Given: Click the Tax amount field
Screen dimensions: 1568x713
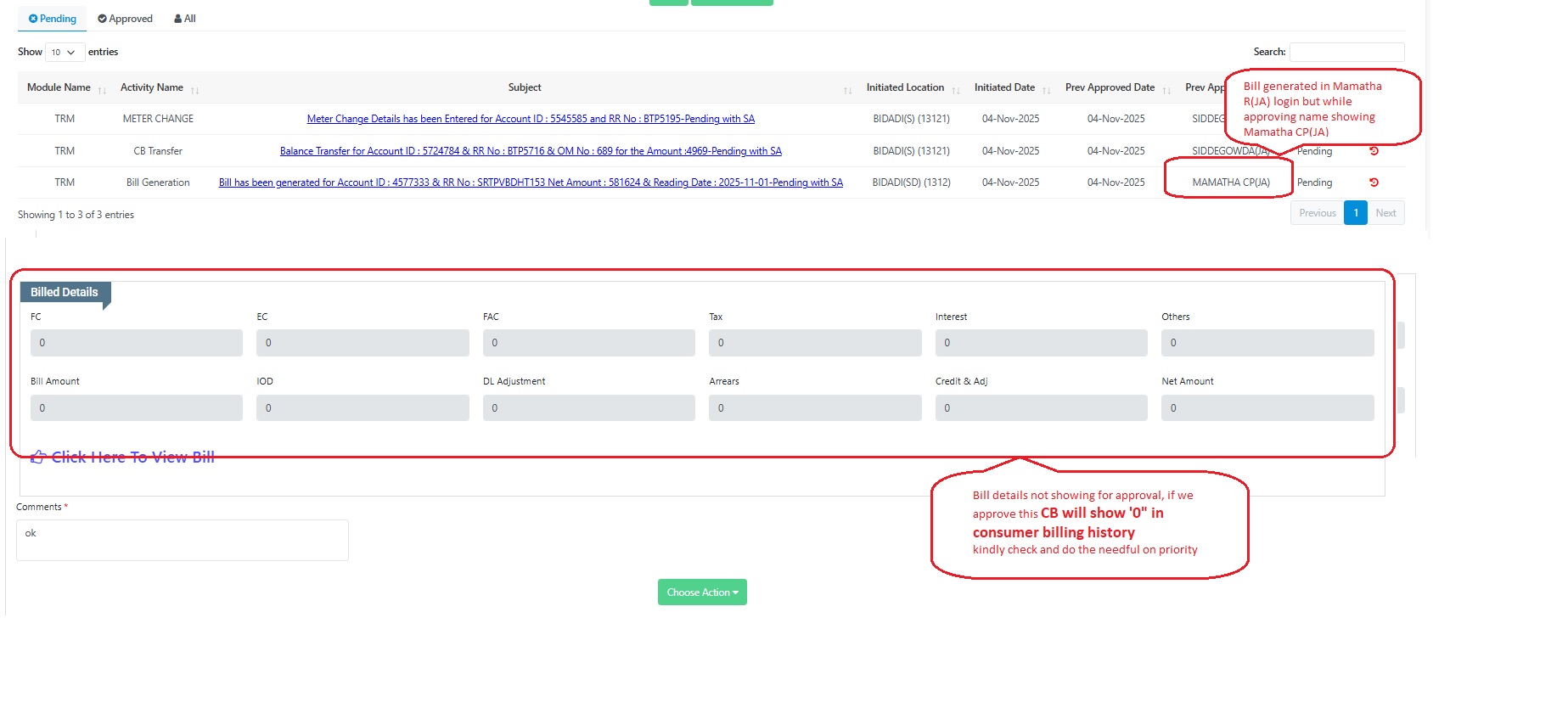Looking at the screenshot, I should pos(815,343).
